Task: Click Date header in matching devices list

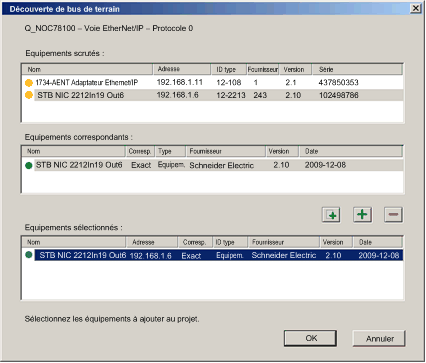Action: point(351,151)
